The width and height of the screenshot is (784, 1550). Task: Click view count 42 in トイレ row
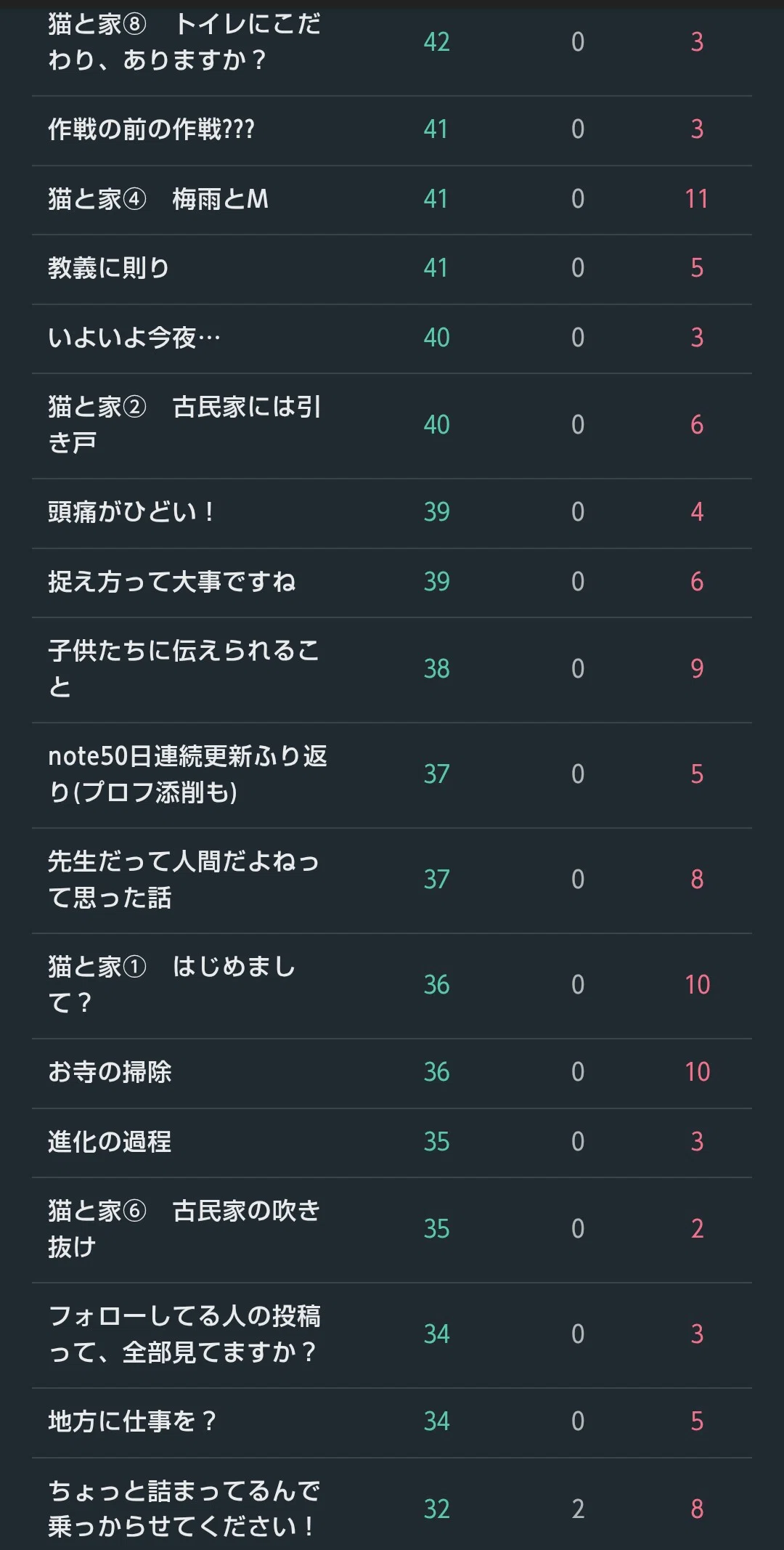click(x=437, y=42)
